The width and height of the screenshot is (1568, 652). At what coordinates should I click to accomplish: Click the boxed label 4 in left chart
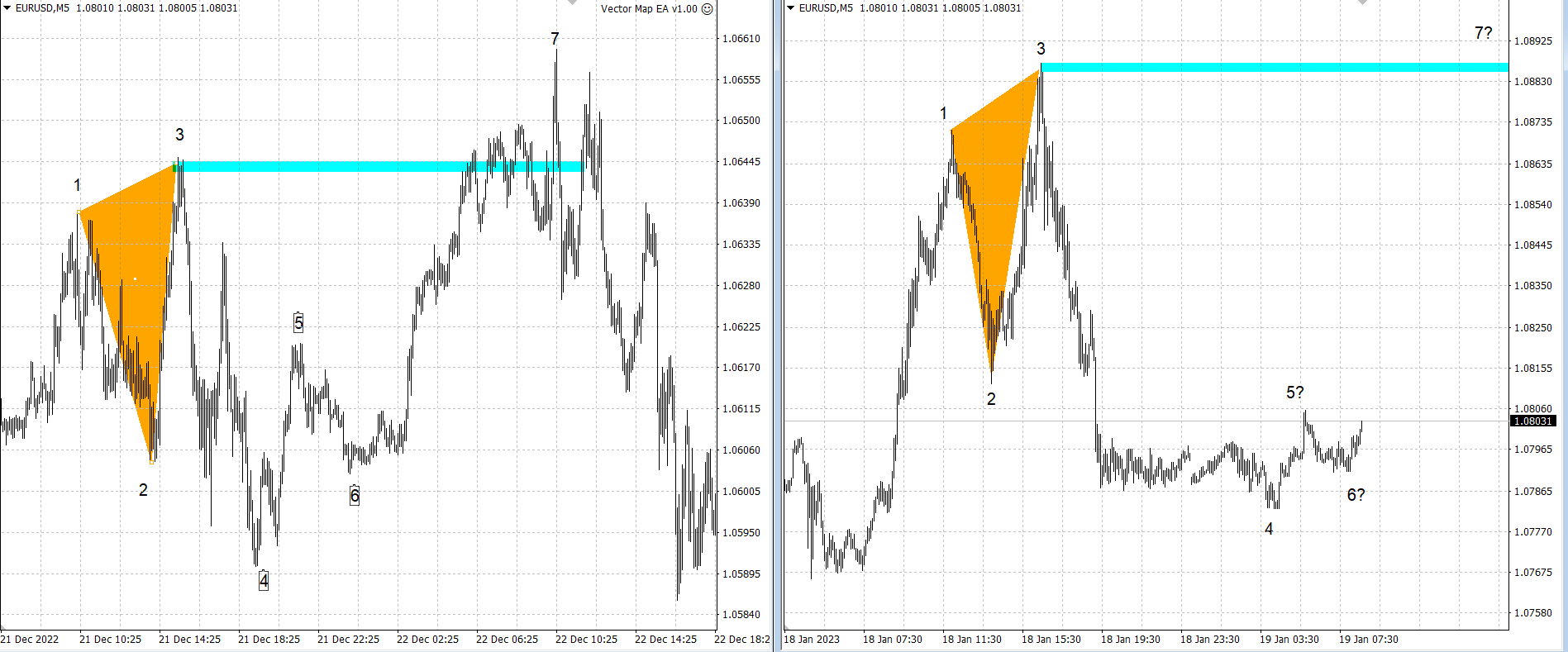pyautogui.click(x=264, y=581)
